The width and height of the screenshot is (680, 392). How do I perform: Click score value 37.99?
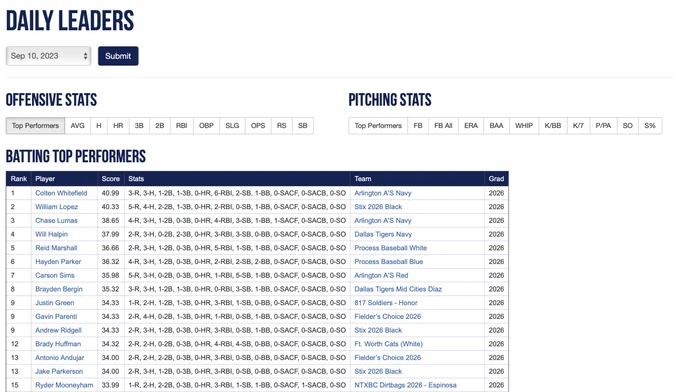coord(110,234)
